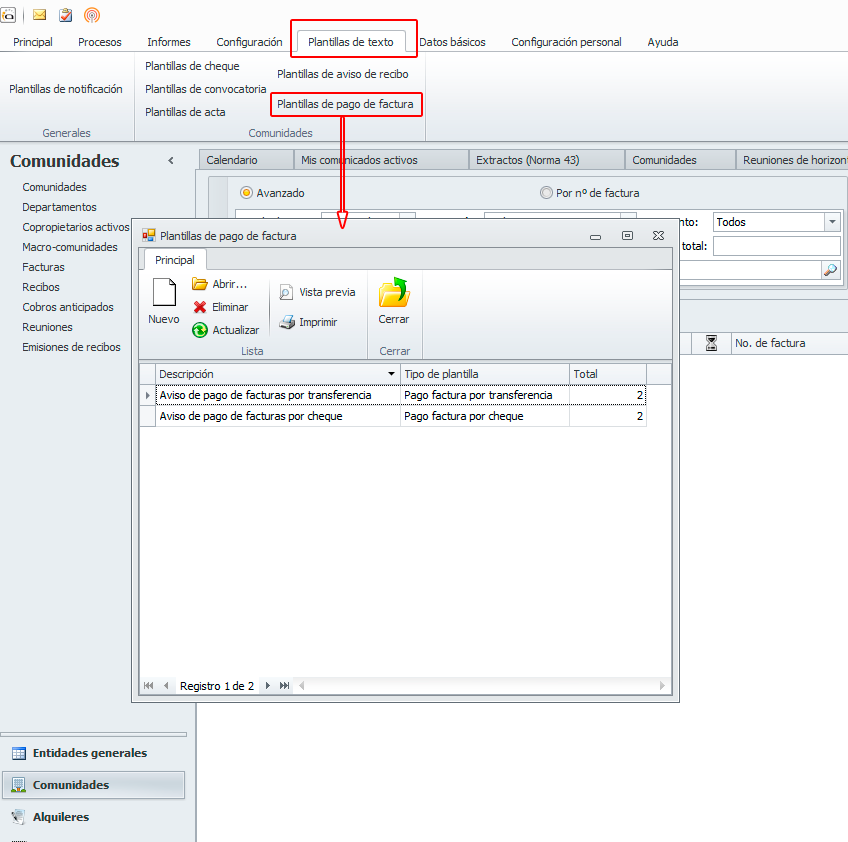
Task: Click the search magnifier icon in filter panel
Action: (830, 269)
